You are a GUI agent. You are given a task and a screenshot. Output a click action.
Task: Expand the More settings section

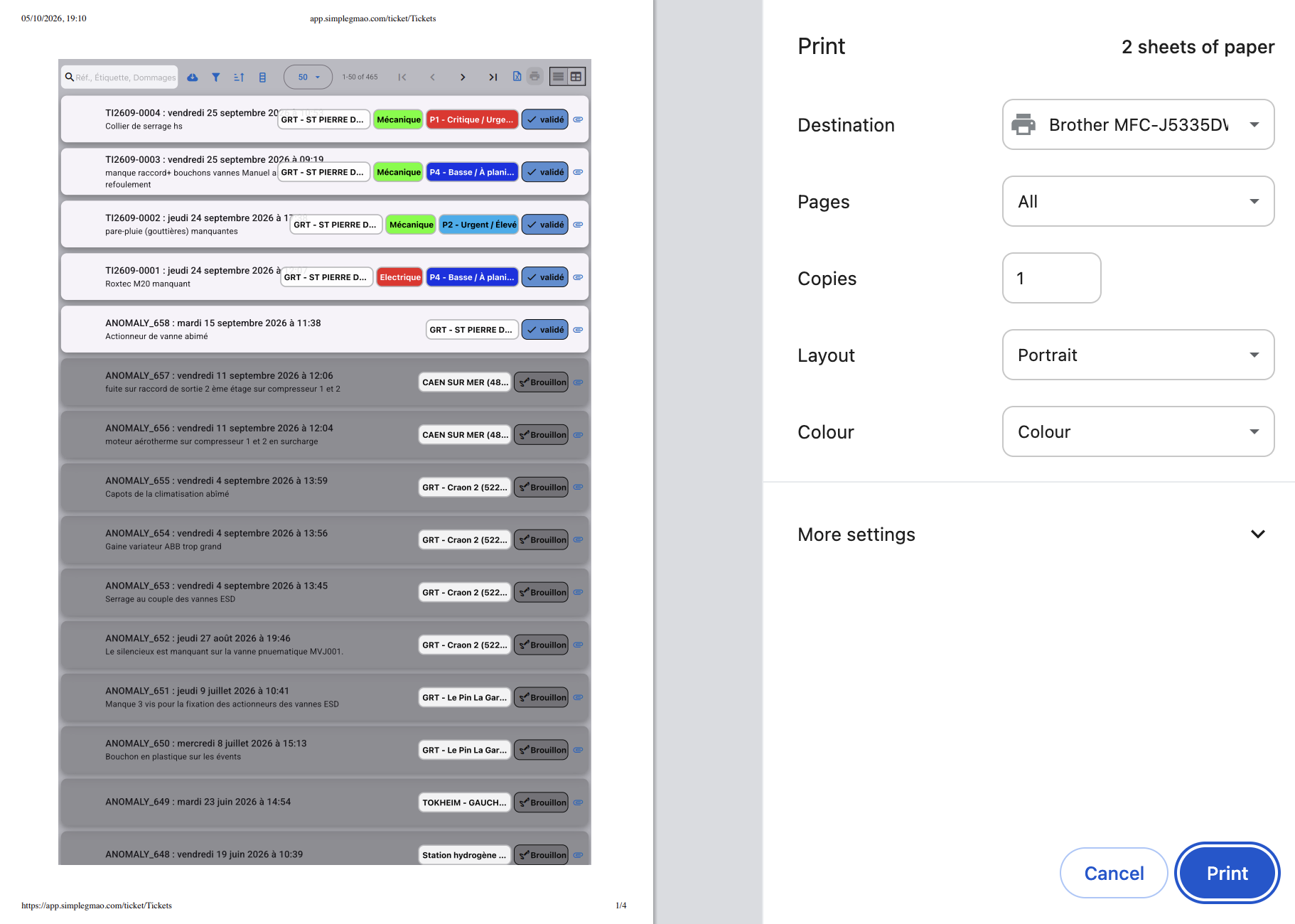1031,534
